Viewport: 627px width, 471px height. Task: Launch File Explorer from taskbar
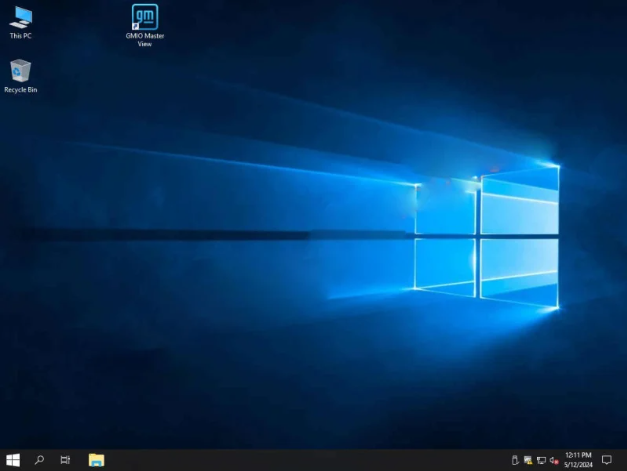coord(96,460)
